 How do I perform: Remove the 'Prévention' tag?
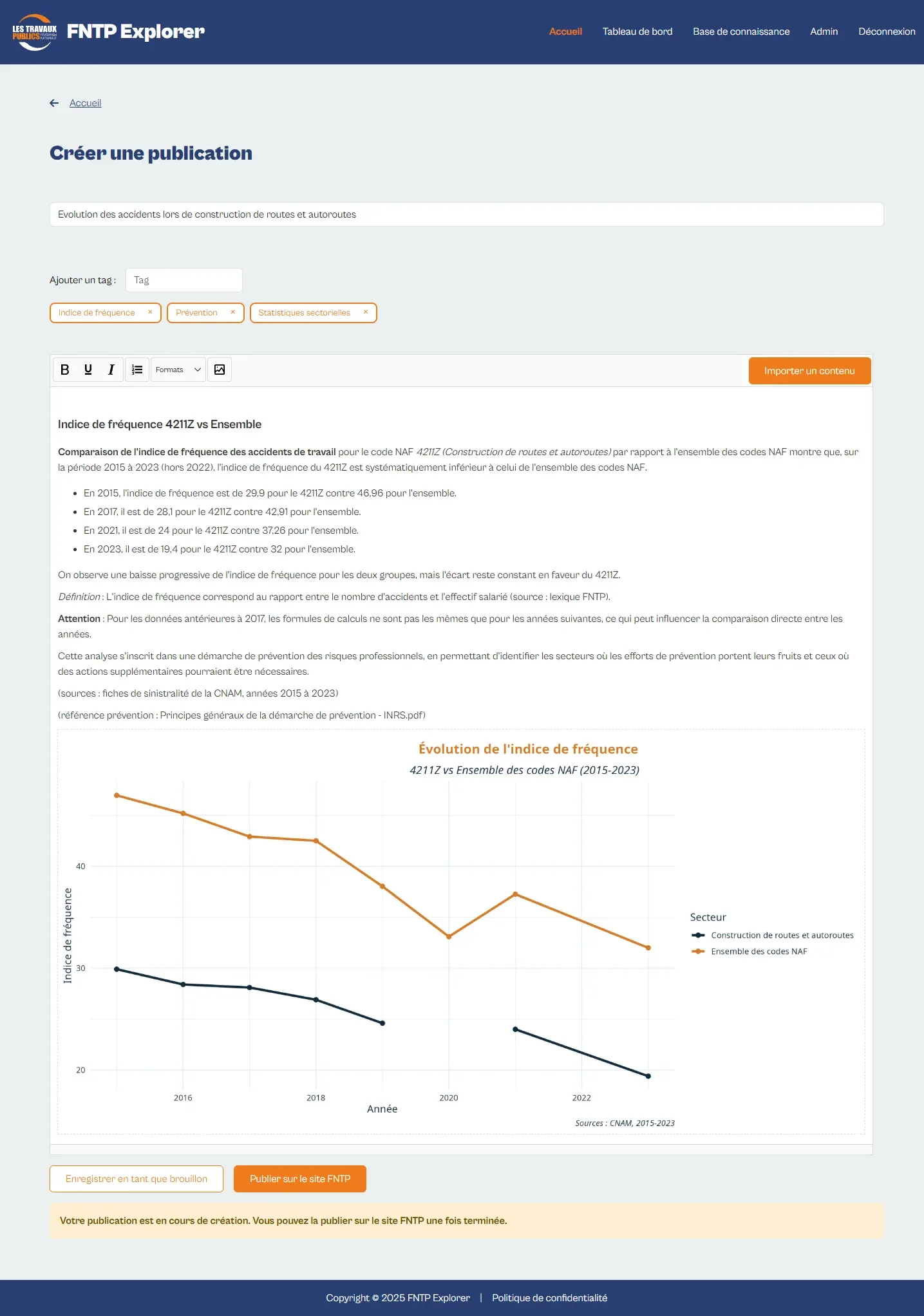(233, 312)
